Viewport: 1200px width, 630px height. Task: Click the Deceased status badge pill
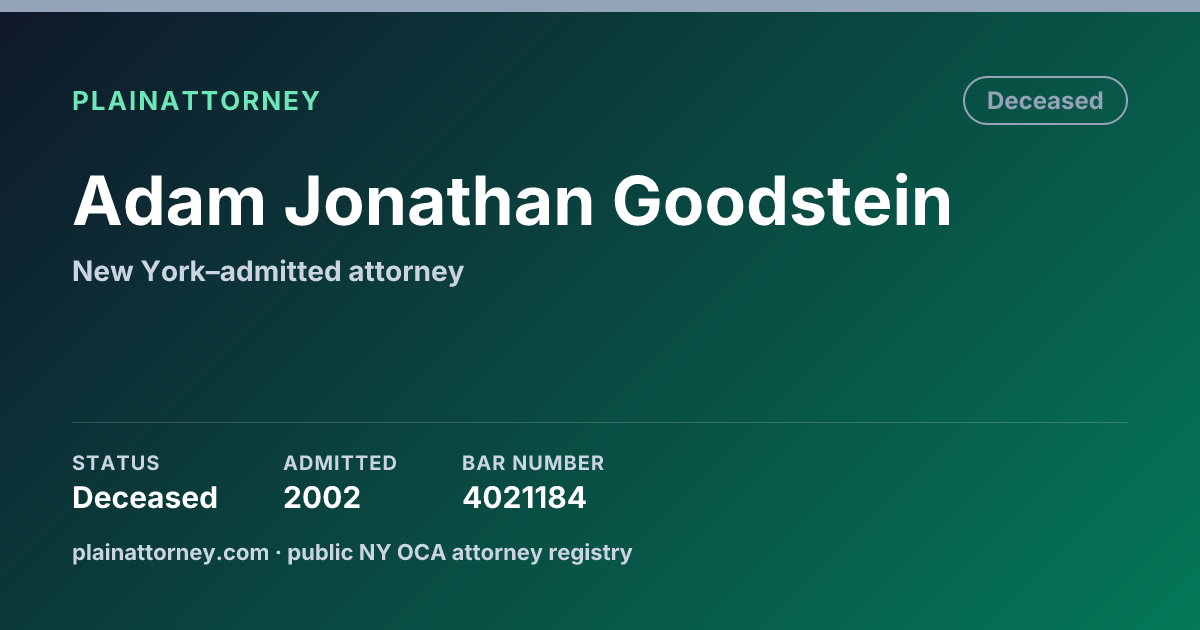[1045, 101]
